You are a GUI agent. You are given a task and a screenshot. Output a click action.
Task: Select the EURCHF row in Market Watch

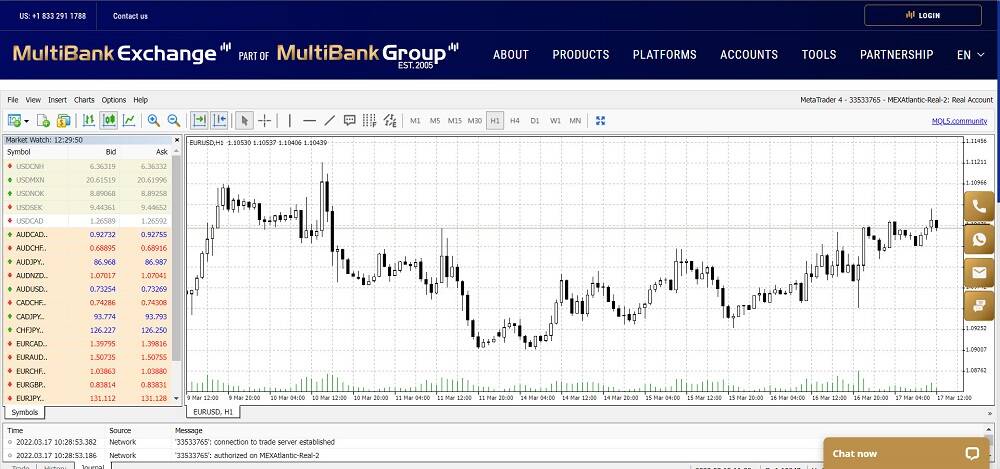88,371
